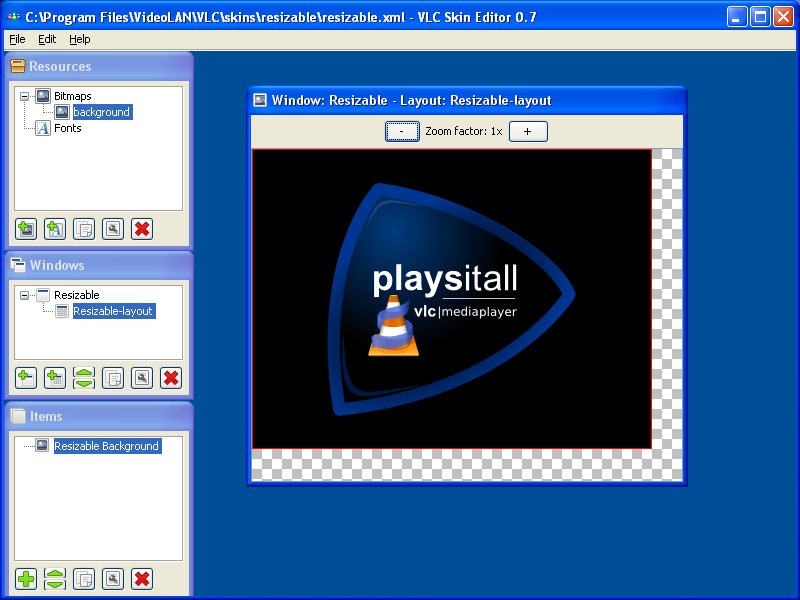Select the Resizable Background item

pyautogui.click(x=107, y=446)
